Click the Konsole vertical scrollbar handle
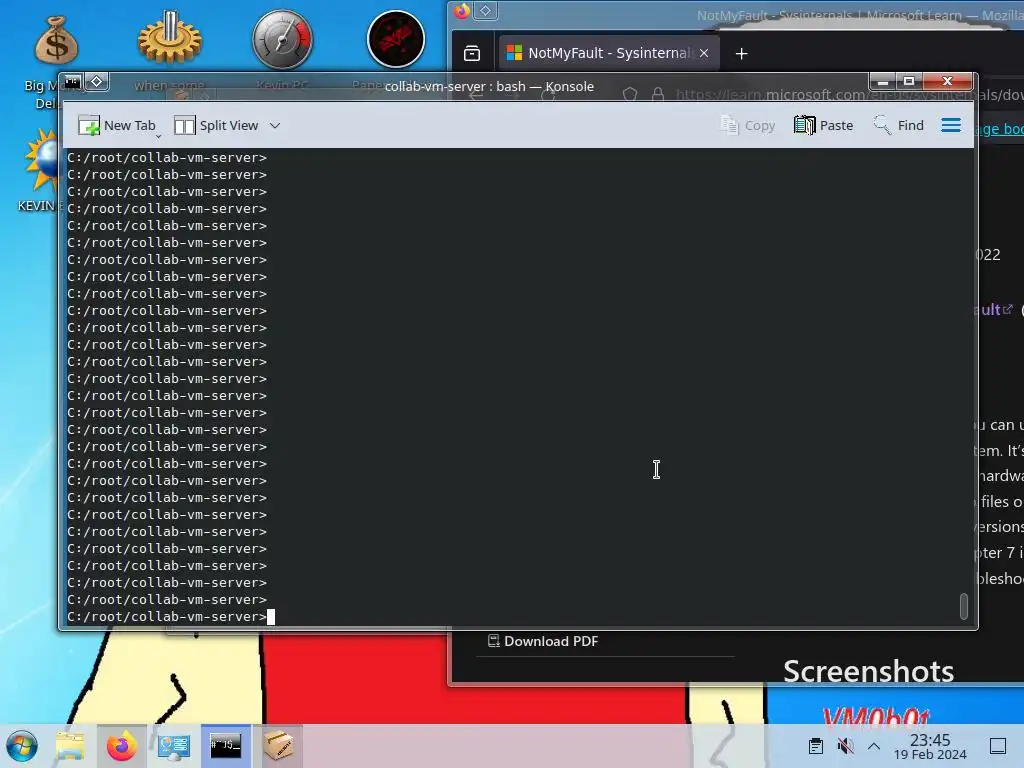 pos(963,605)
